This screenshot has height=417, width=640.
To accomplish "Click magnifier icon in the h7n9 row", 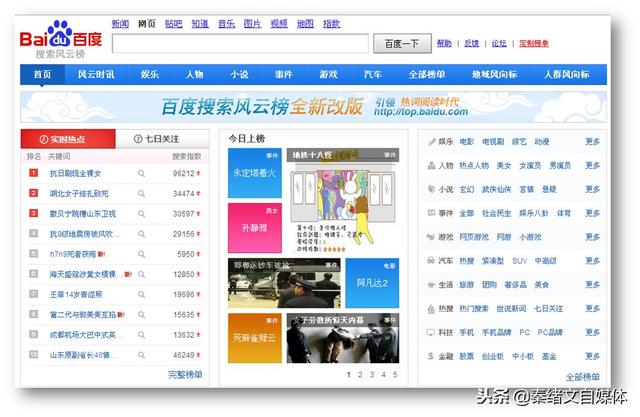I will pyautogui.click(x=141, y=254).
